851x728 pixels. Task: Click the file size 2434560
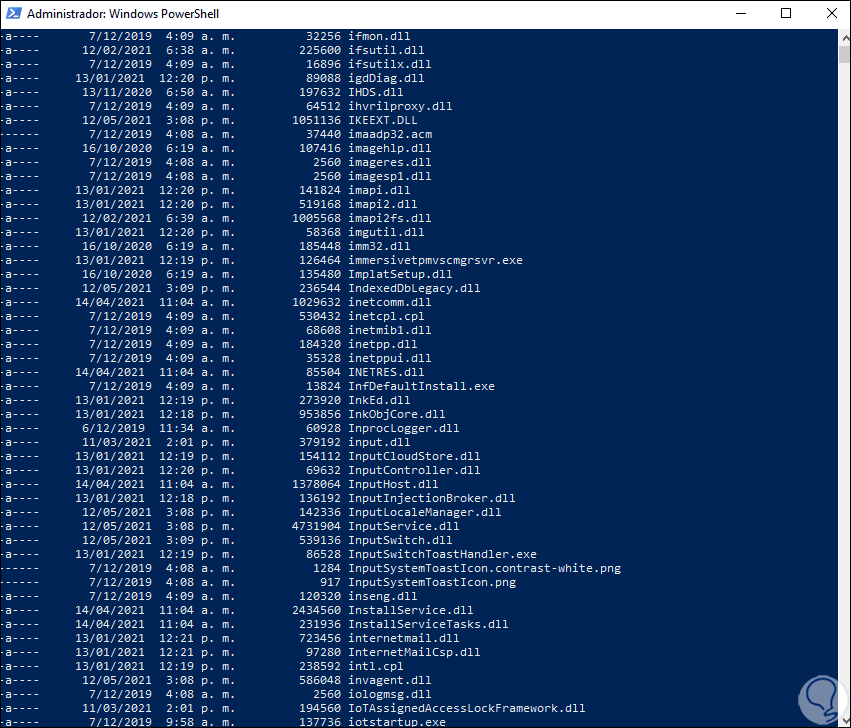[x=316, y=611]
